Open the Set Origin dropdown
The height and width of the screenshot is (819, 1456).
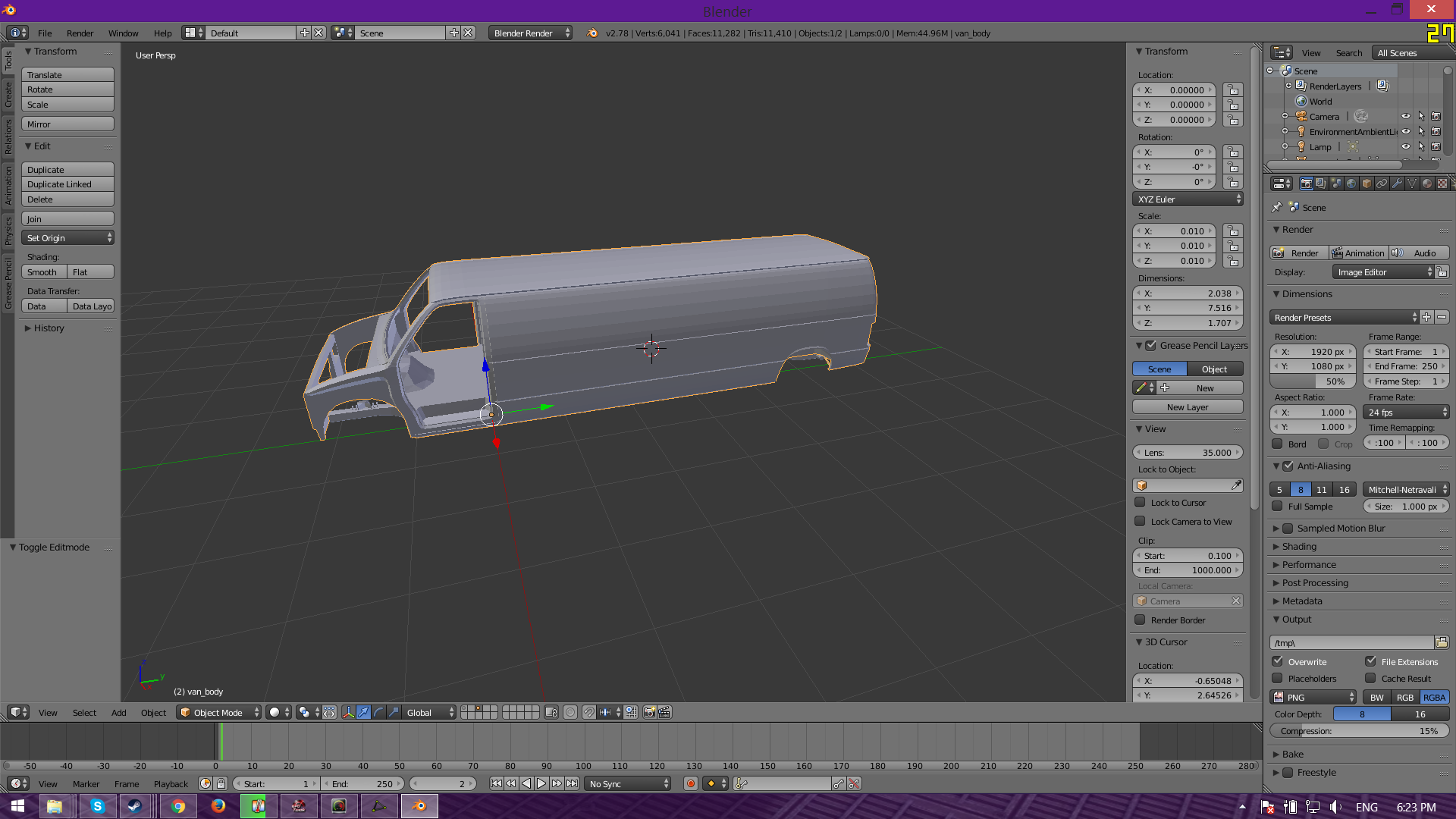pyautogui.click(x=68, y=238)
